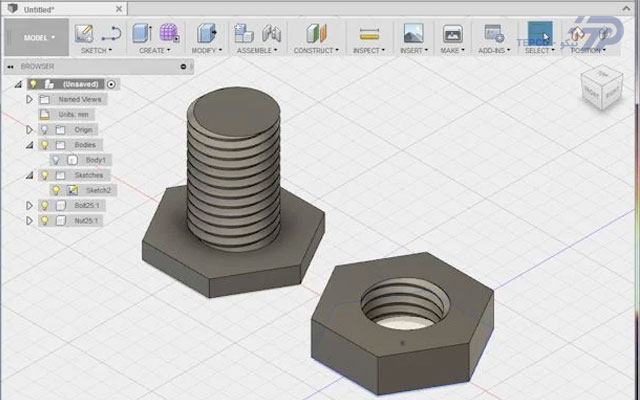Image resolution: width=640 pixels, height=400 pixels.
Task: Collapse the Bodies folder tree arrow
Action: point(29,145)
